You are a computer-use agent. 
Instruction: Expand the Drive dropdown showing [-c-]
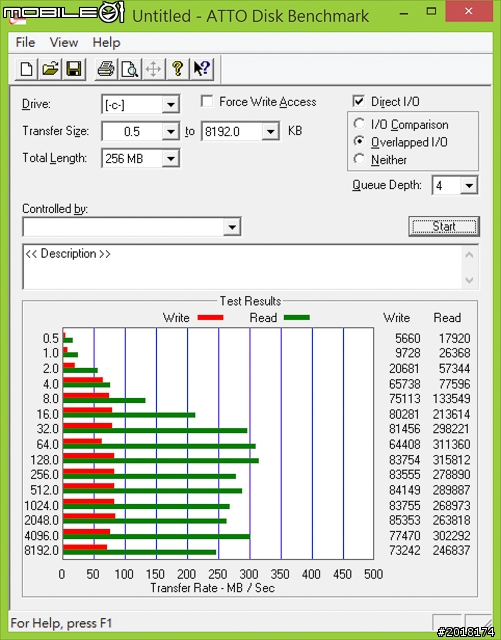click(171, 105)
